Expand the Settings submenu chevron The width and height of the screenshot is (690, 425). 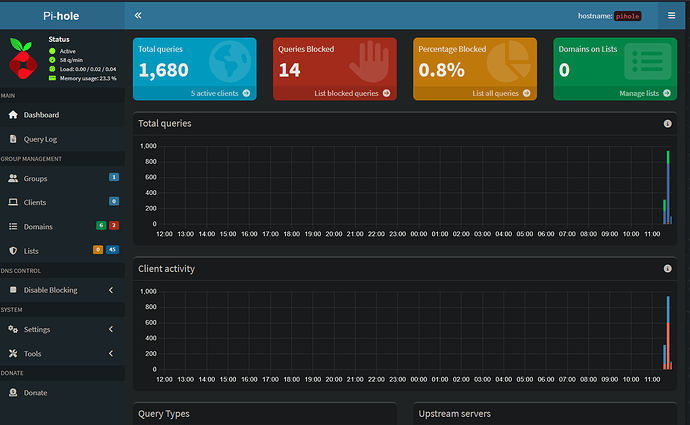[x=111, y=329]
